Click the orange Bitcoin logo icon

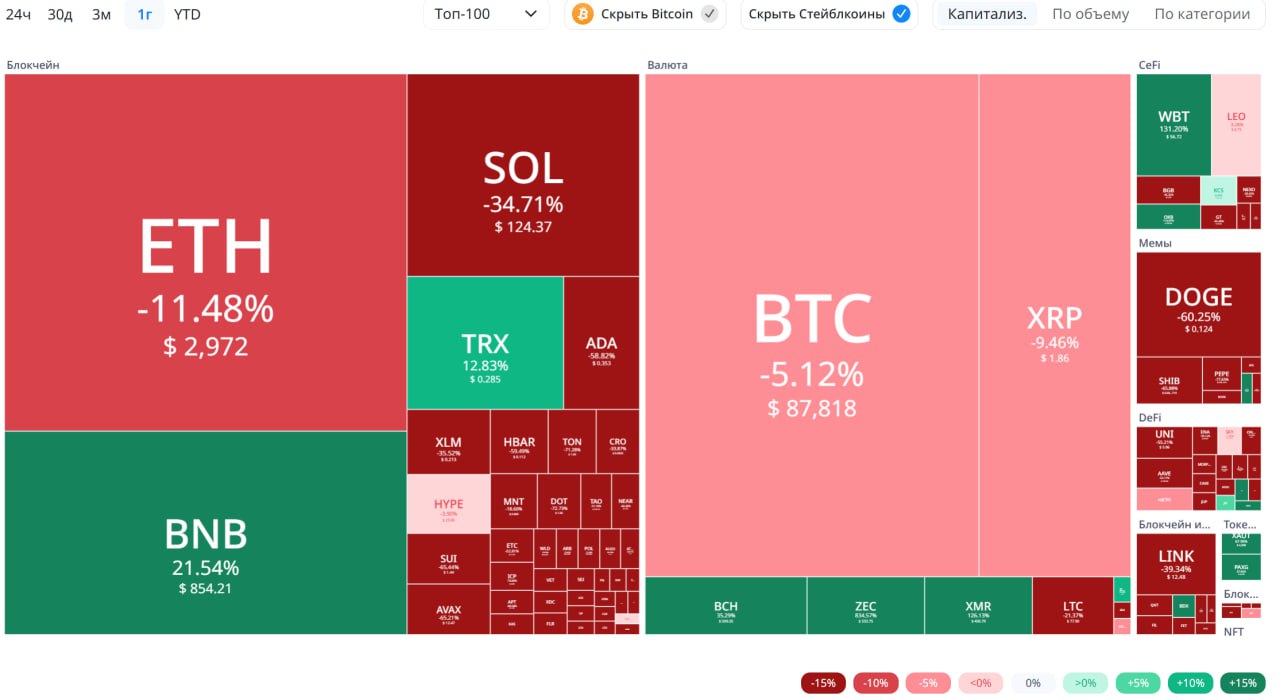[x=582, y=14]
